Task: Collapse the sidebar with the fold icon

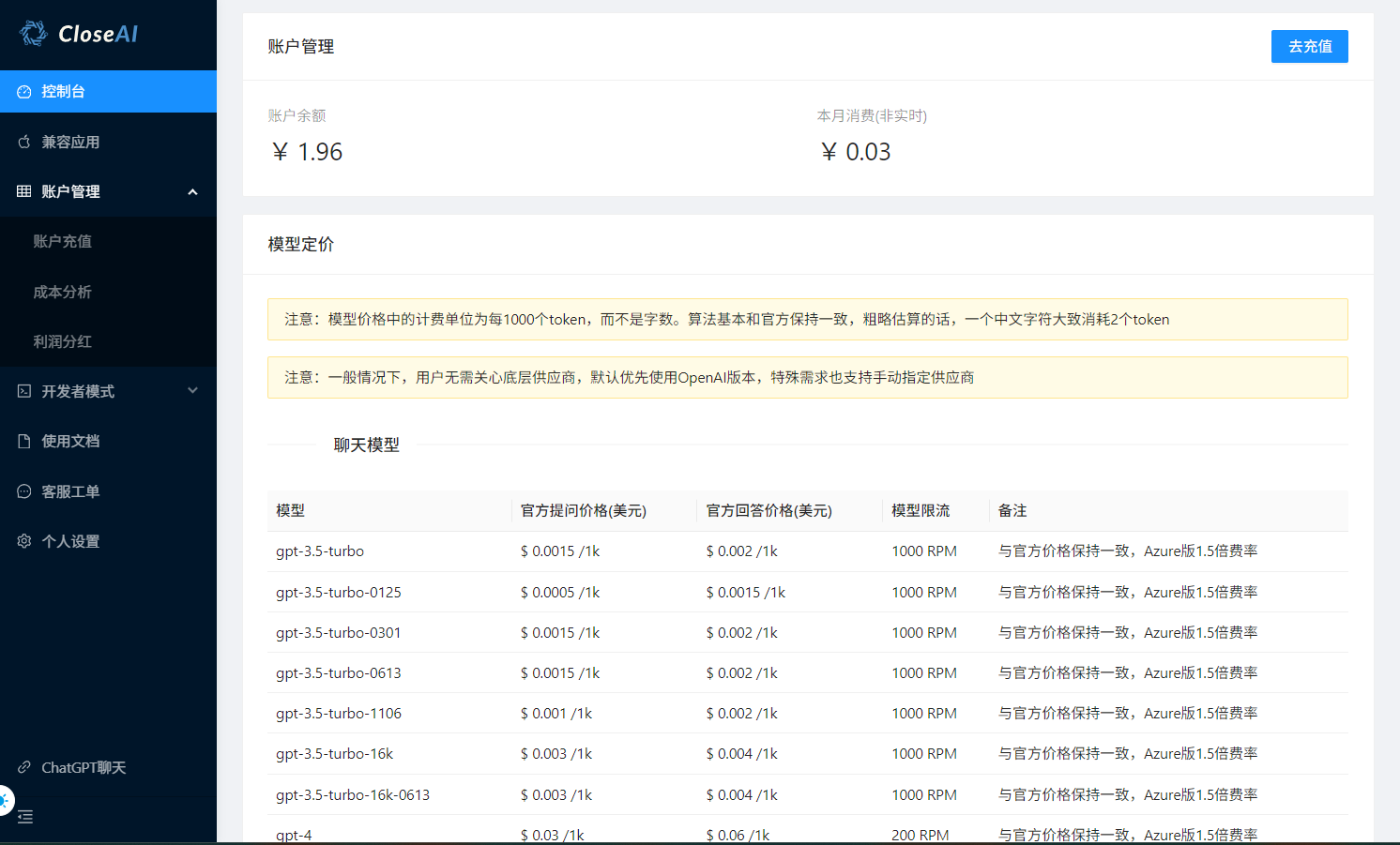Action: [25, 817]
